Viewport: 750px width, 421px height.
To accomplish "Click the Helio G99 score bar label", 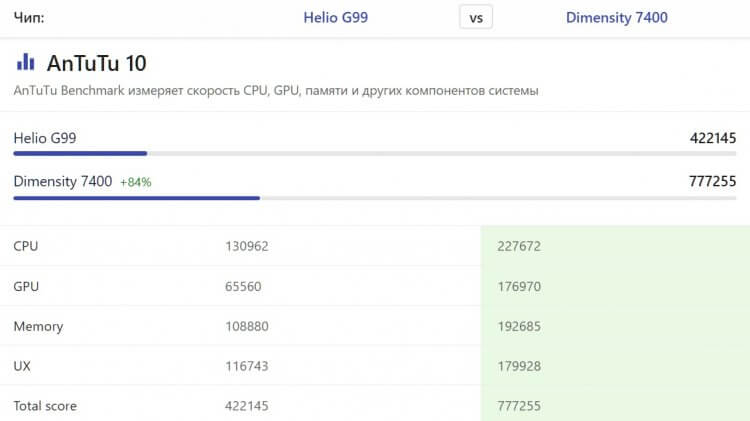I will pos(45,138).
